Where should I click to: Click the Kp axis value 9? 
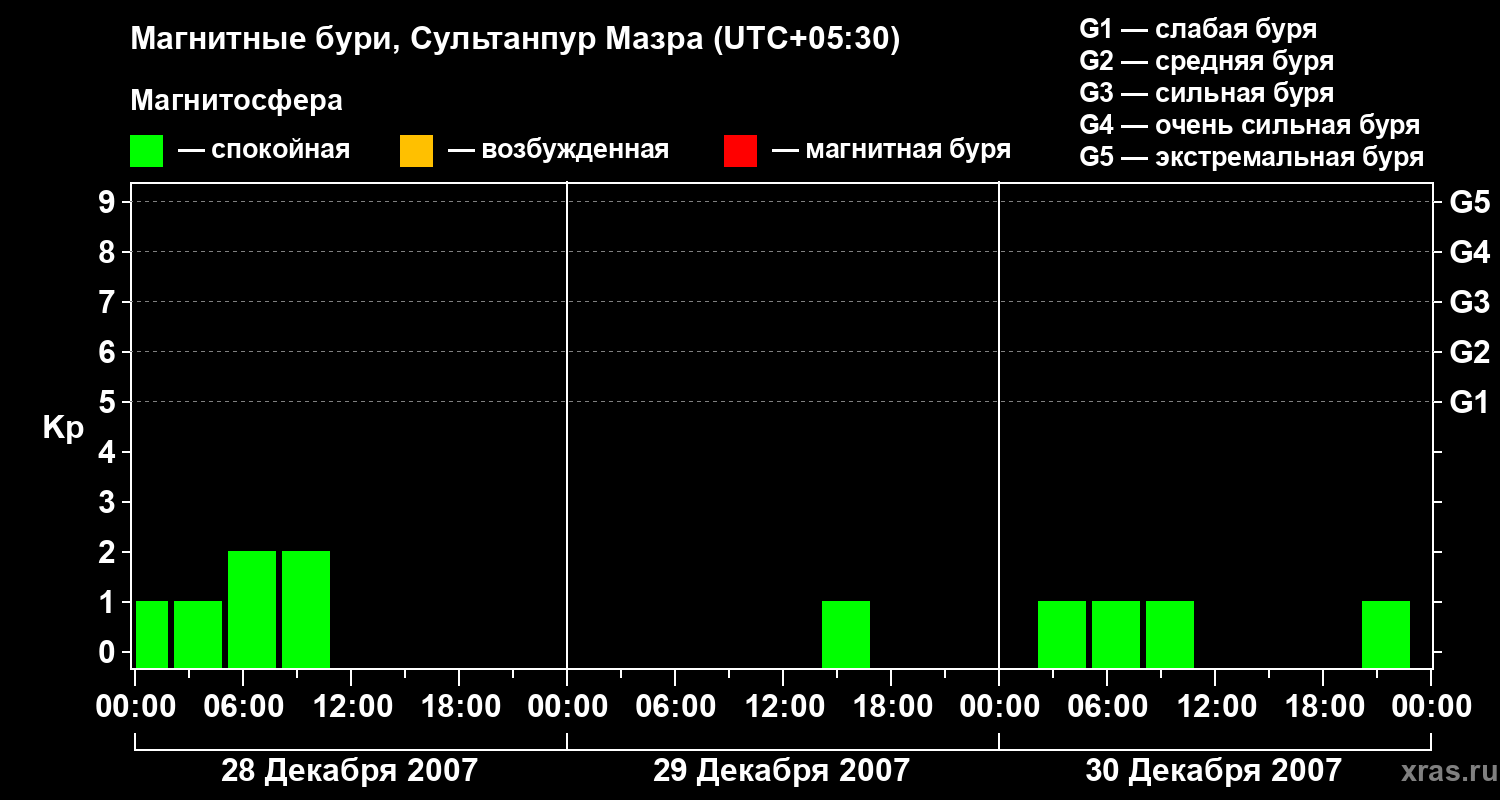coord(109,202)
